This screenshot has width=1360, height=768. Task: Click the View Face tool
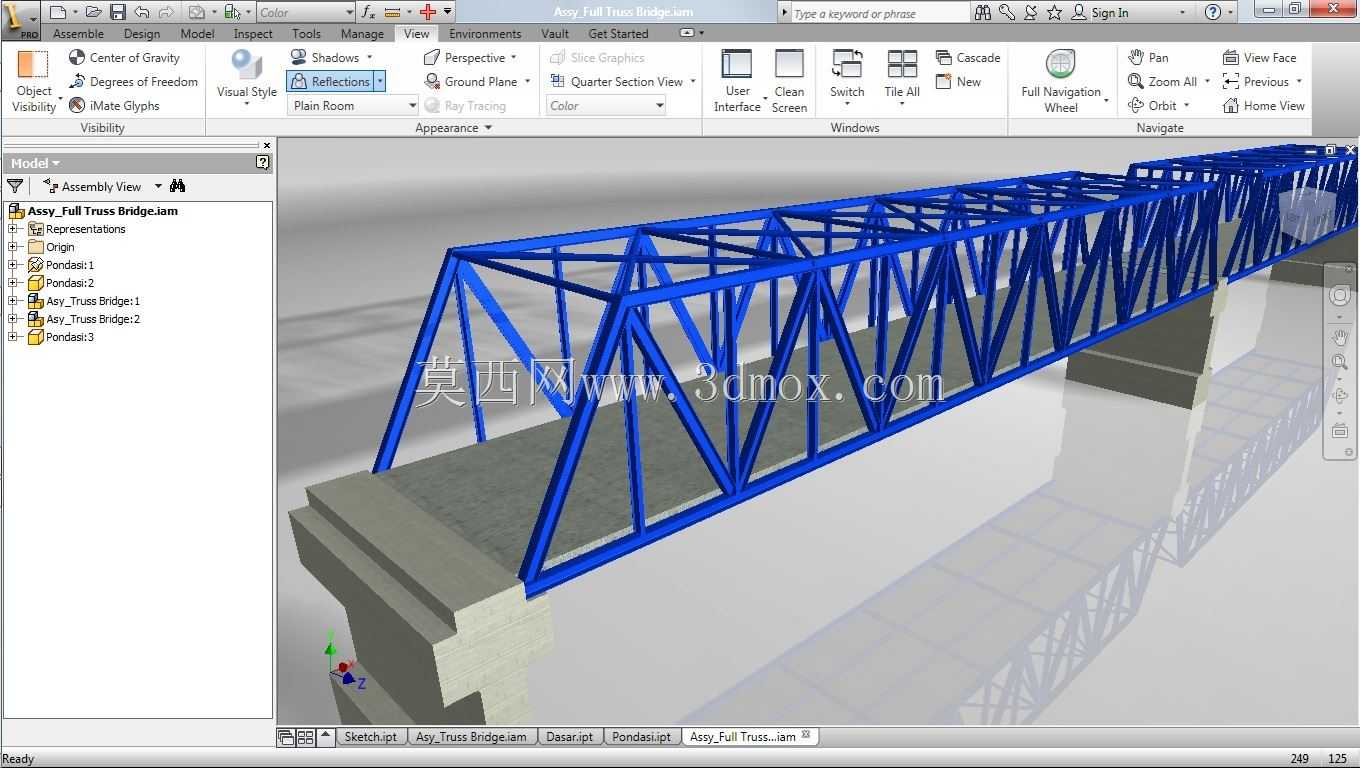coord(1259,57)
